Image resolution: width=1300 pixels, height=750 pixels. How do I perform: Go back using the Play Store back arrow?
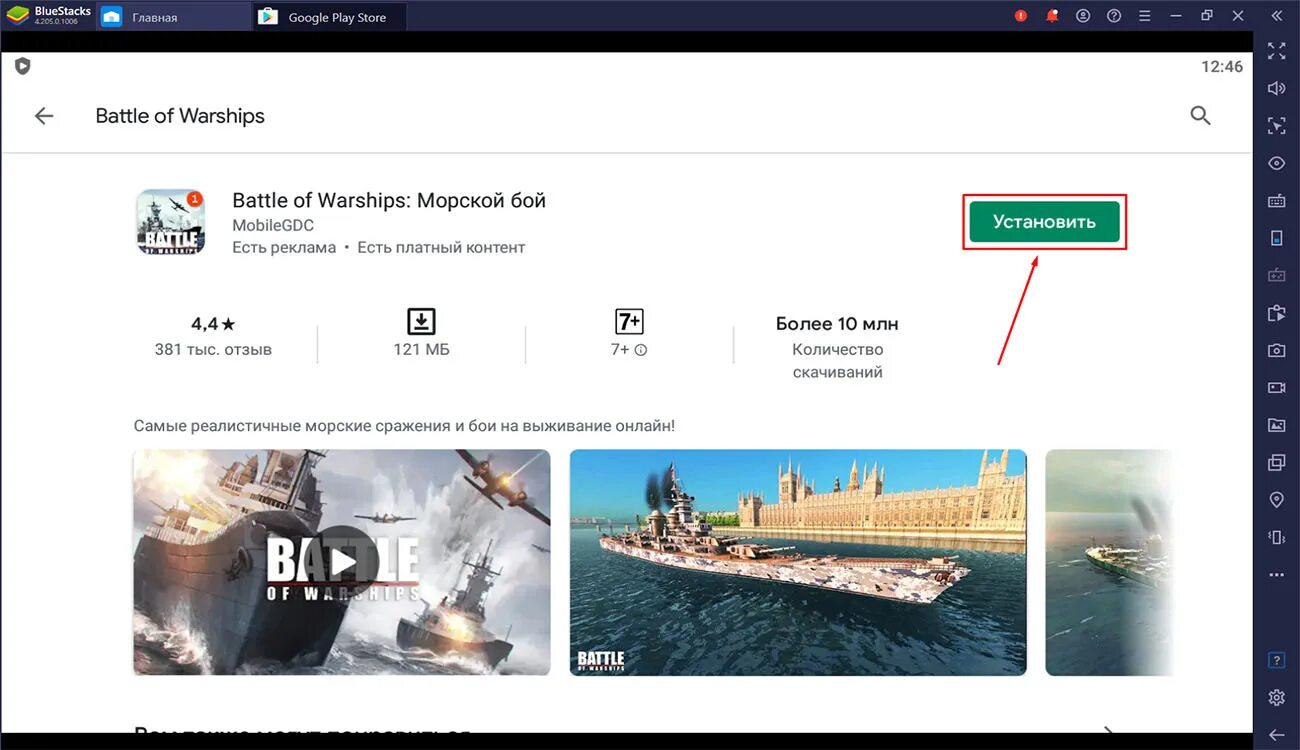[44, 116]
